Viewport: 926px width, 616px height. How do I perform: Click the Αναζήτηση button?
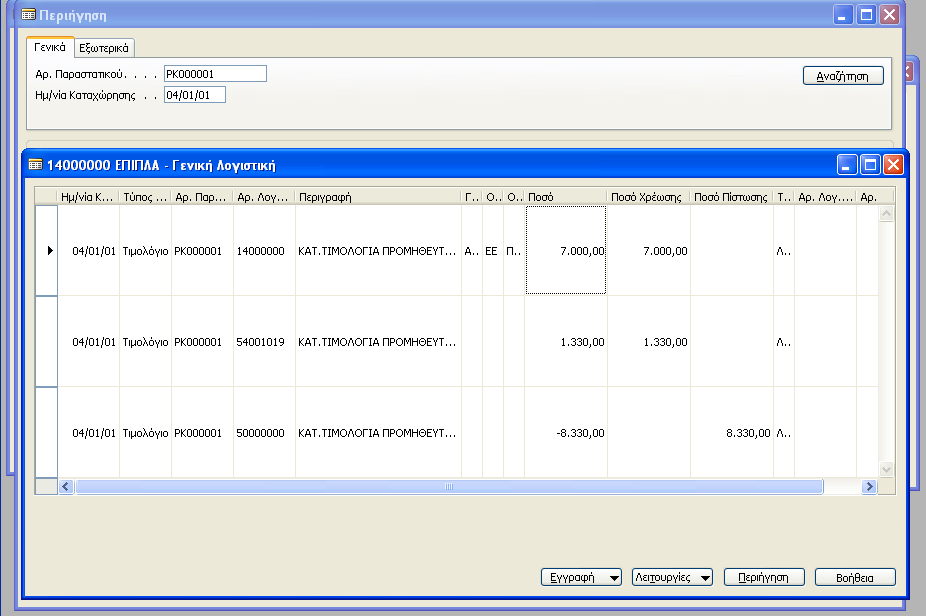point(843,76)
